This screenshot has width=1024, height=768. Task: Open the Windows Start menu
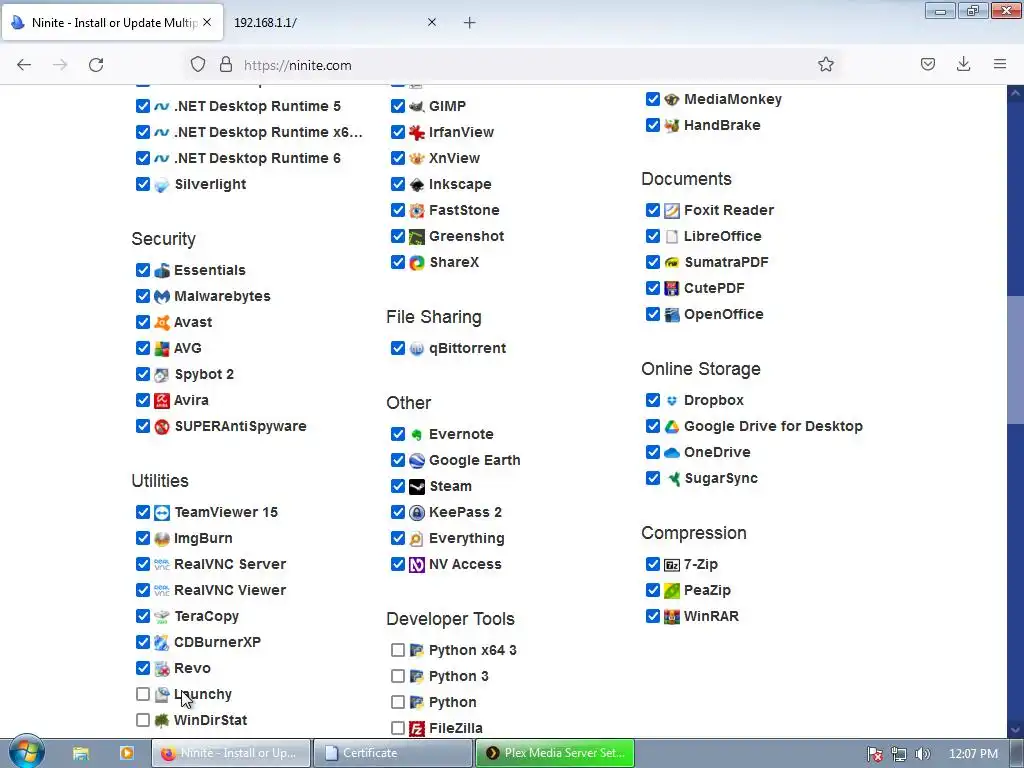point(25,752)
